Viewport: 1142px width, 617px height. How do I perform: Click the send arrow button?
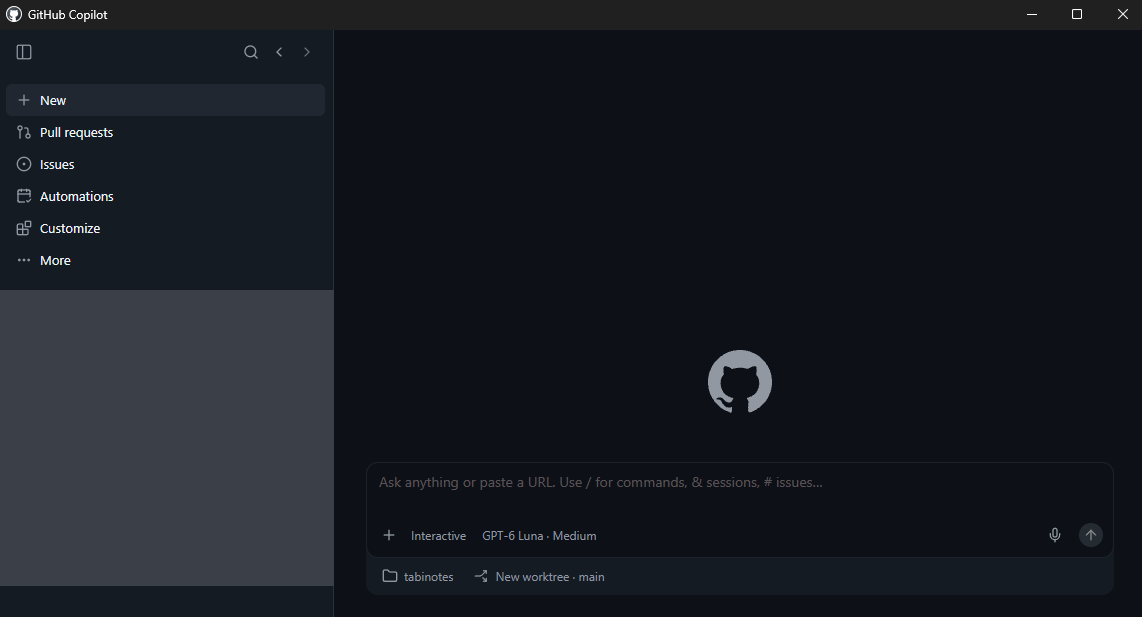tap(1090, 535)
